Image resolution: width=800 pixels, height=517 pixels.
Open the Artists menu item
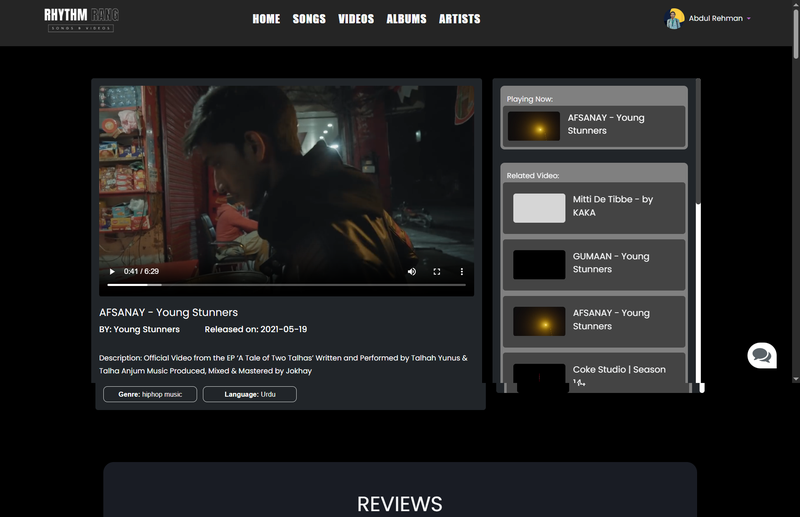[460, 19]
